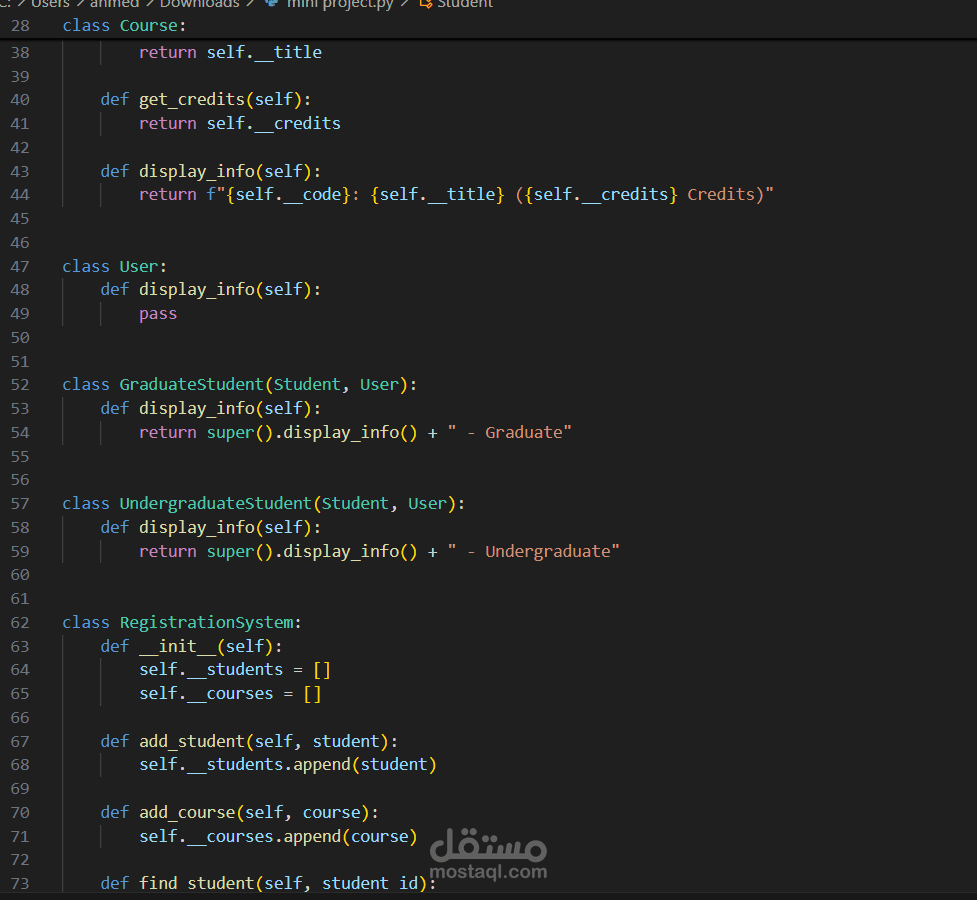Viewport: 977px width, 900px height.
Task: Click self.__title on line 38
Action: (x=264, y=52)
